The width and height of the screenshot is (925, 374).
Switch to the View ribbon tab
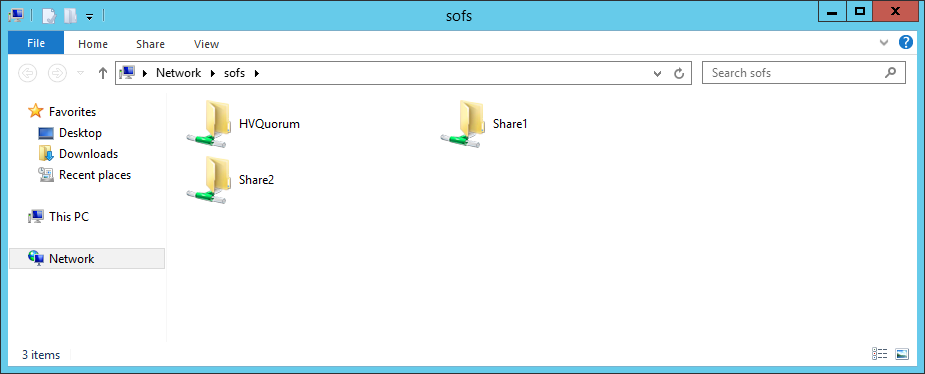206,44
